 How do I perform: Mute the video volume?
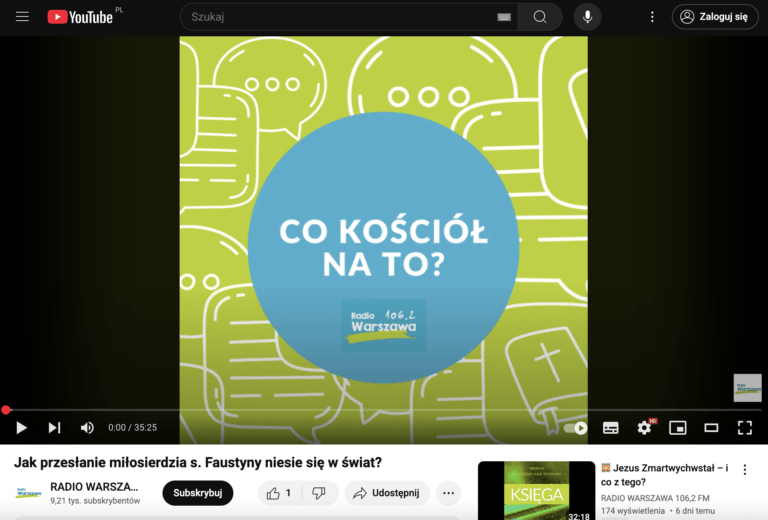point(87,428)
